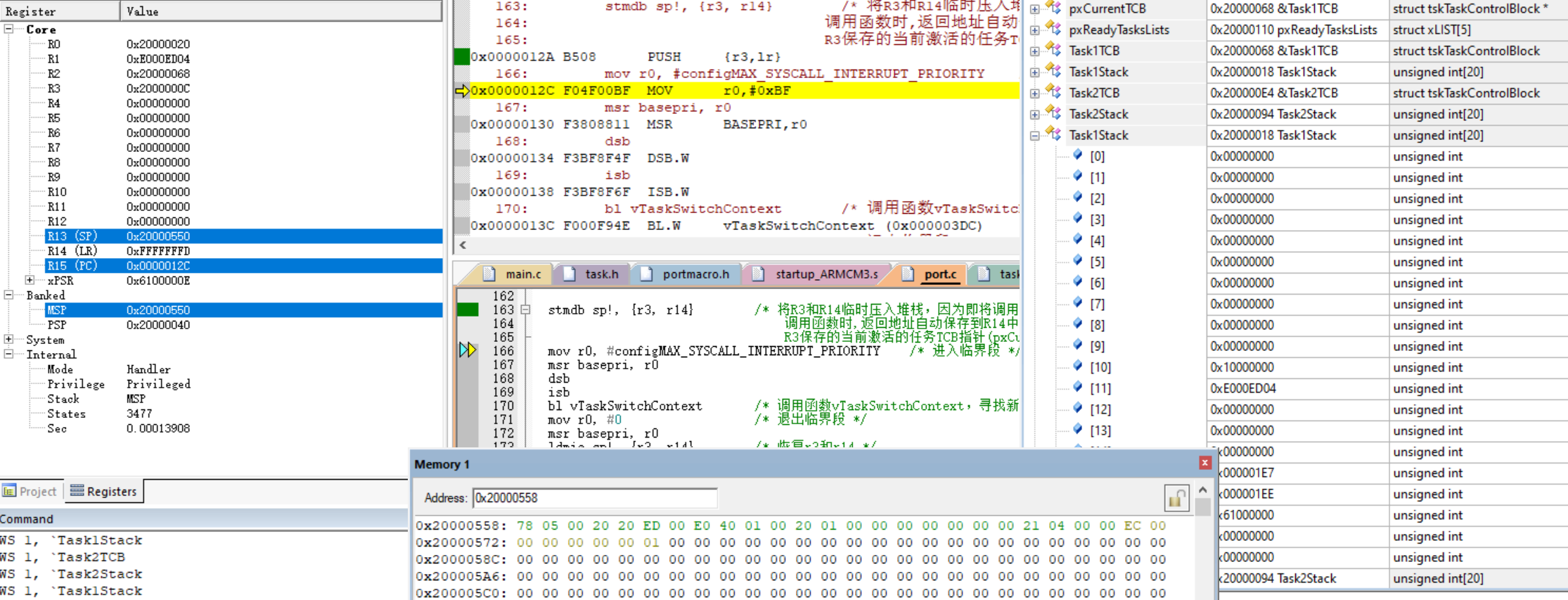Click the icon of array element [5]
1568x600 pixels.
click(1077, 261)
